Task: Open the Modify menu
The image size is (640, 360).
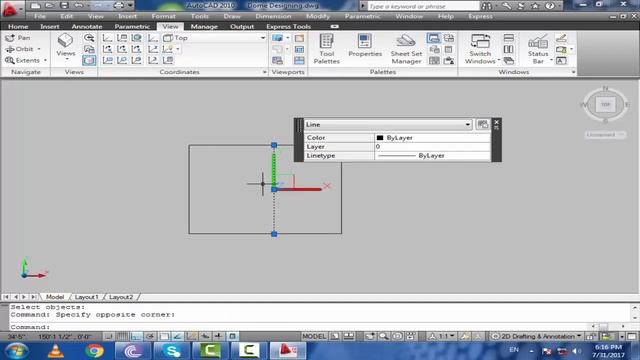Action: [318, 16]
